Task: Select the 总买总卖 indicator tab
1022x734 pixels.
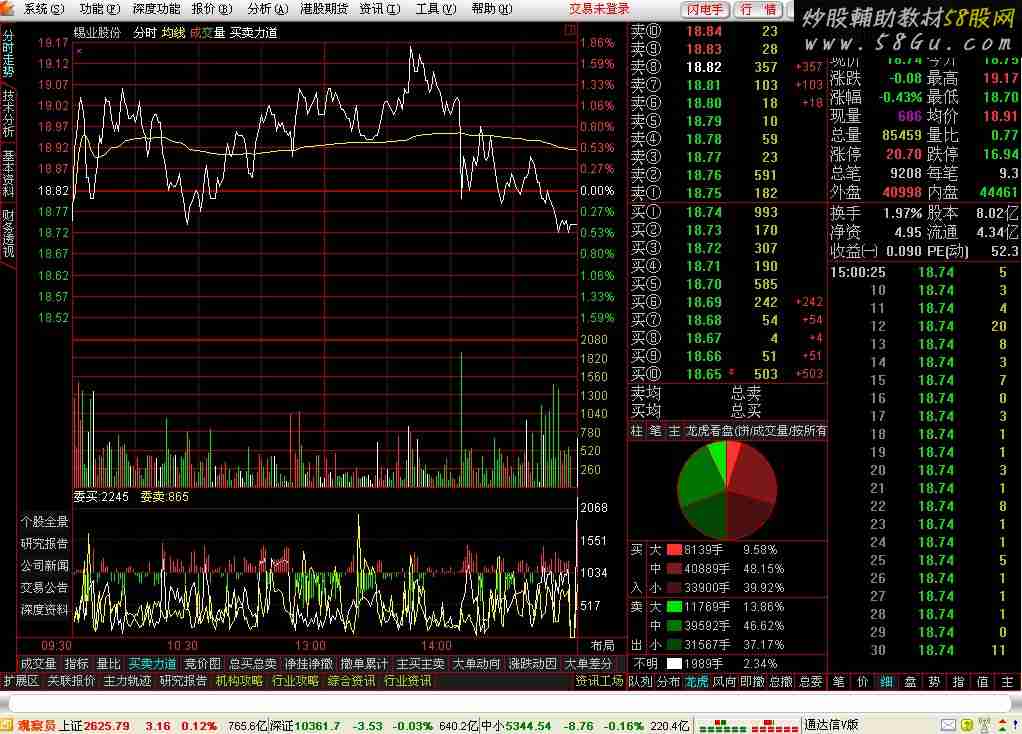Action: (253, 664)
